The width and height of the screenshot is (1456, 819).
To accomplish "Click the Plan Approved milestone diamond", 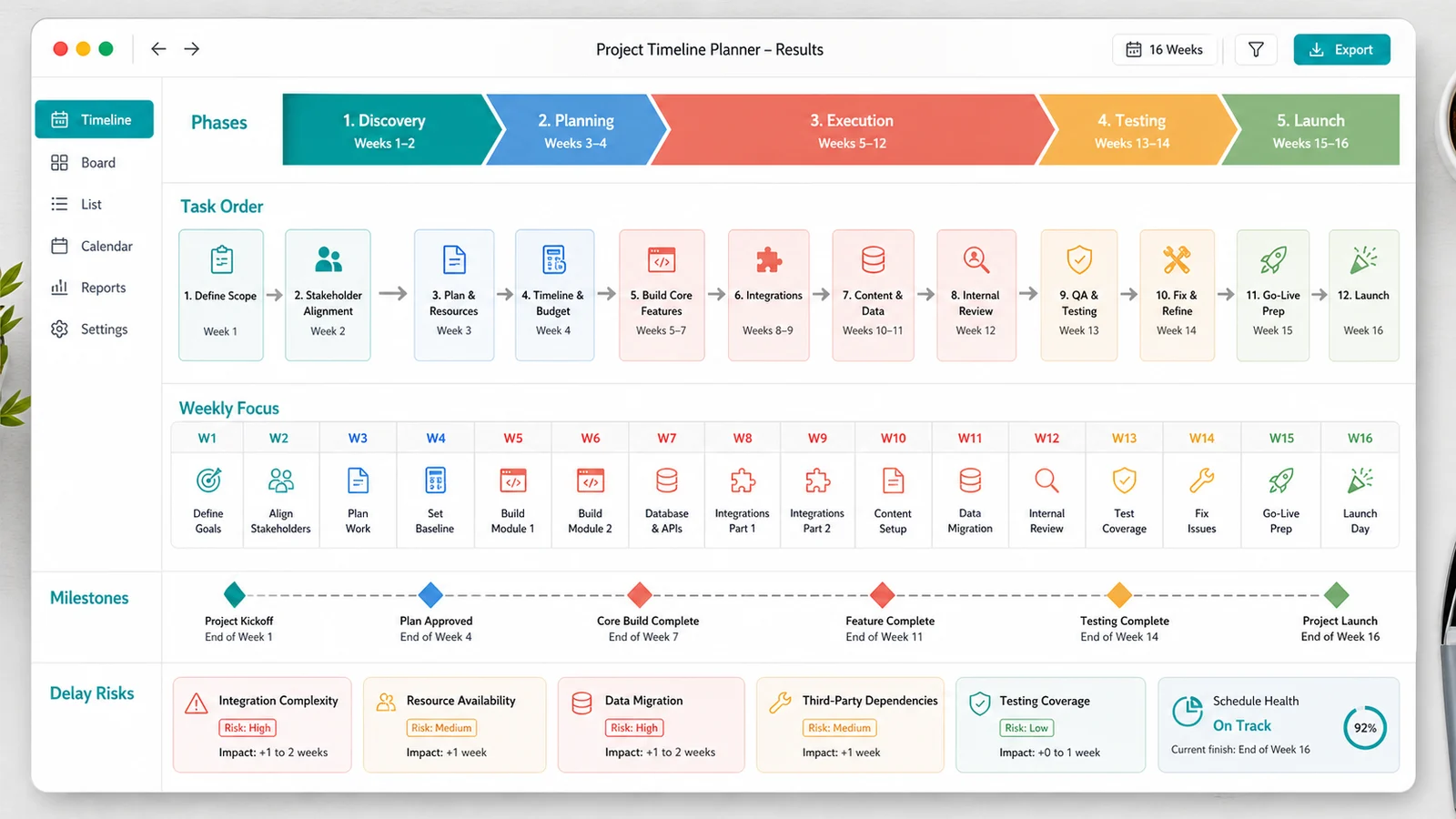I will (x=431, y=595).
